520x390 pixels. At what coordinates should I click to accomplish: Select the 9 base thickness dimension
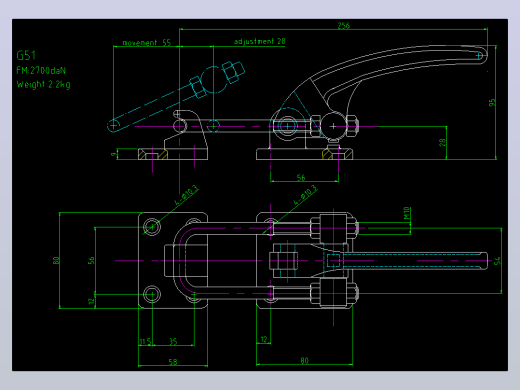click(x=114, y=154)
